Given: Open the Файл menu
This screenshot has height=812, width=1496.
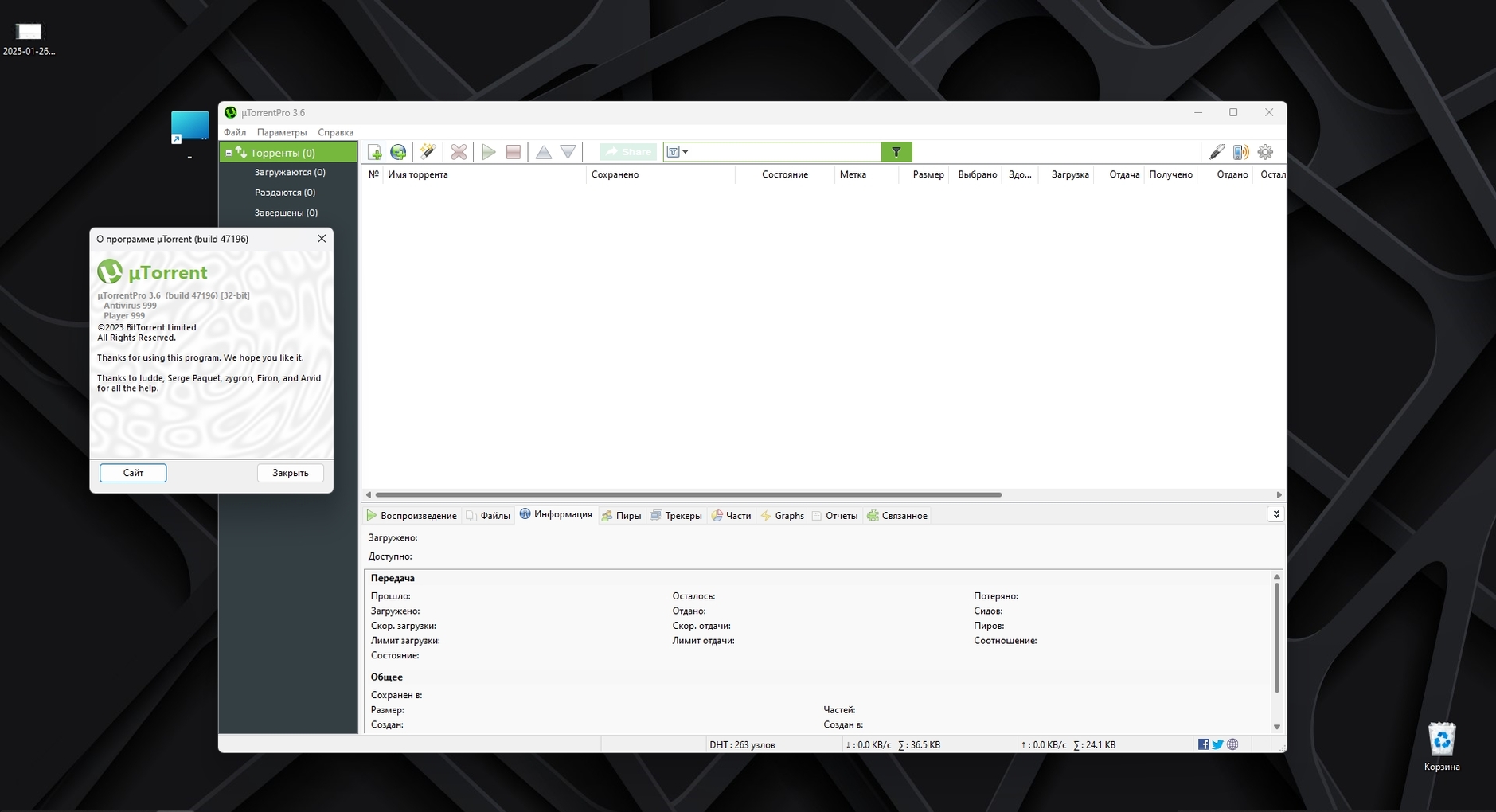Looking at the screenshot, I should [x=235, y=132].
